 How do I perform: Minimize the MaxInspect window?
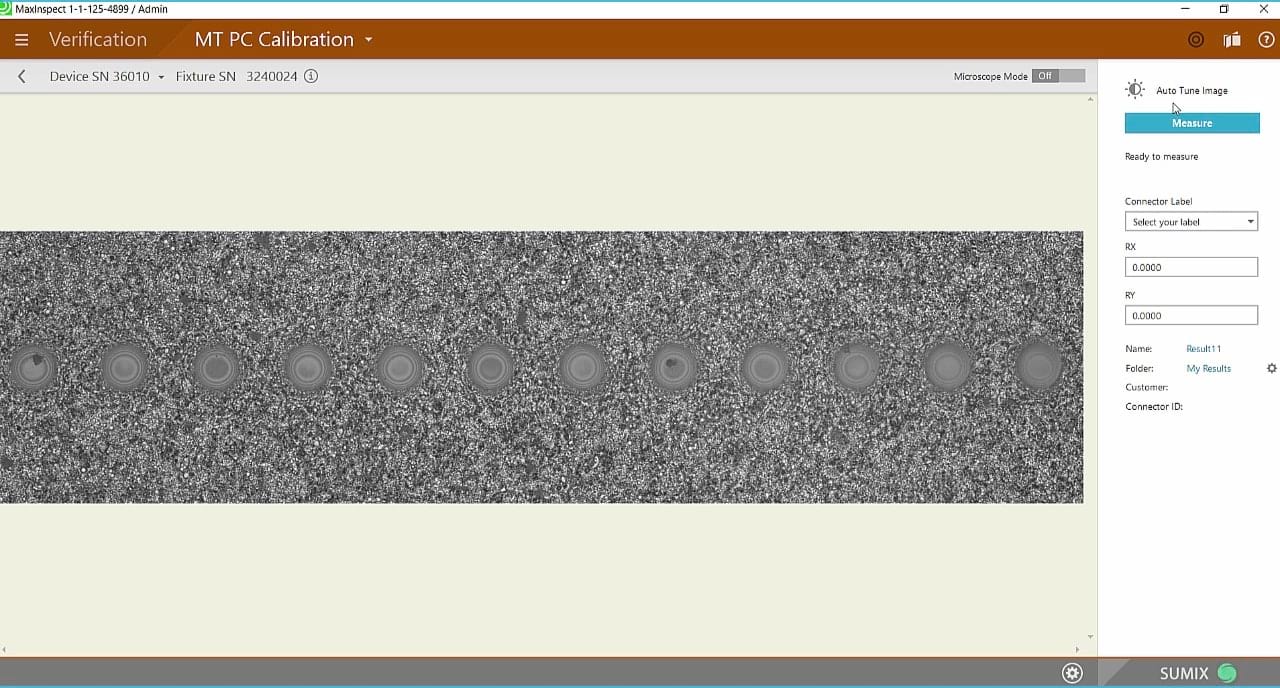click(x=1185, y=8)
